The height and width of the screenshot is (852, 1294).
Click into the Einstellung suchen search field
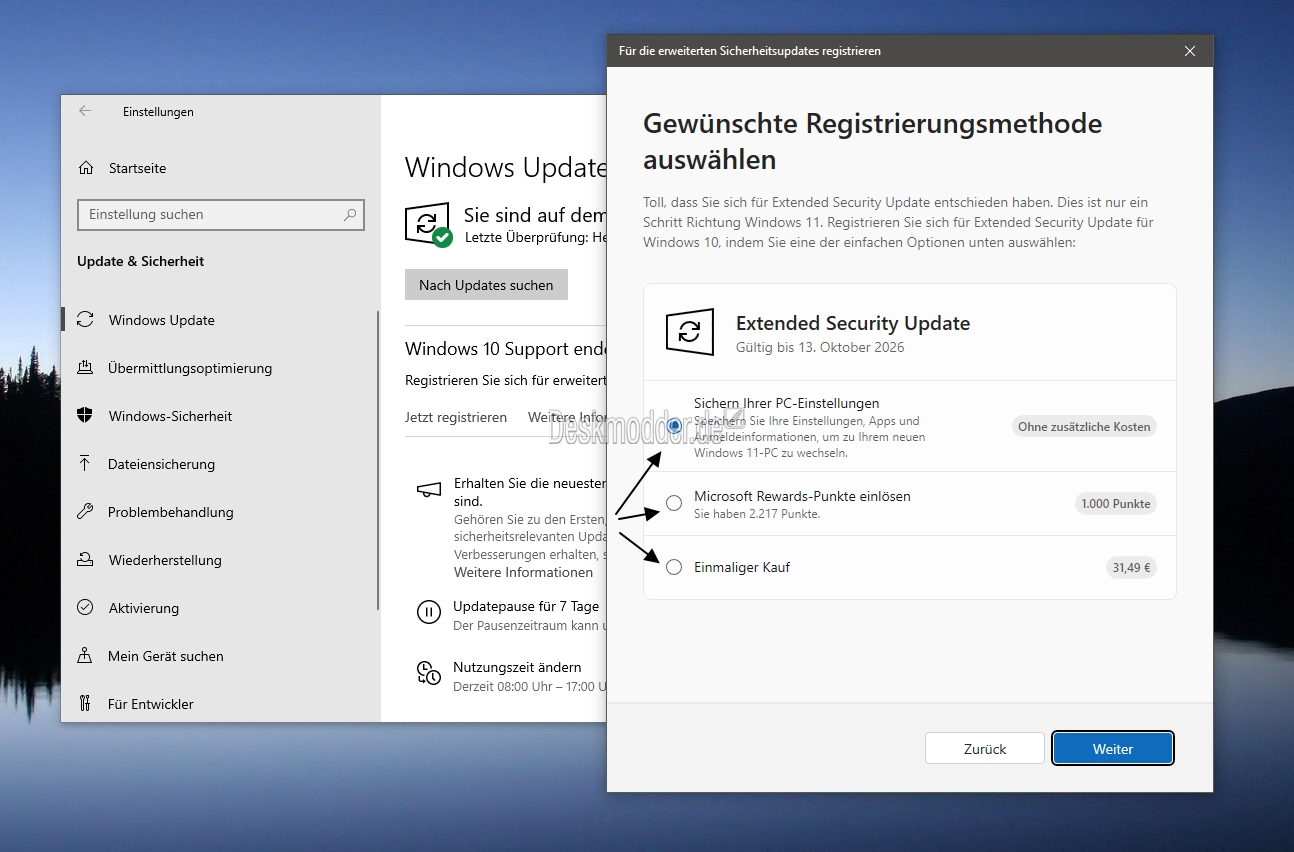[x=221, y=214]
